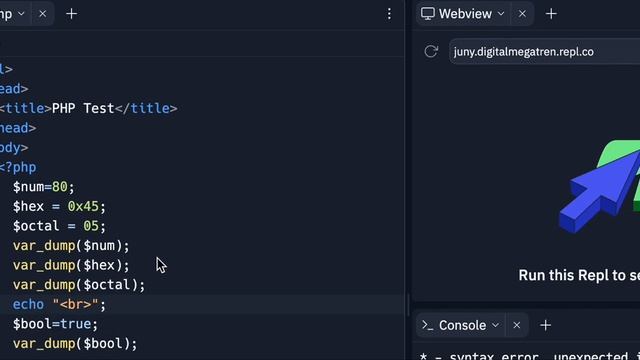Open the editor tab dropdown chevron
Viewport: 640px width, 360px height.
(22, 14)
